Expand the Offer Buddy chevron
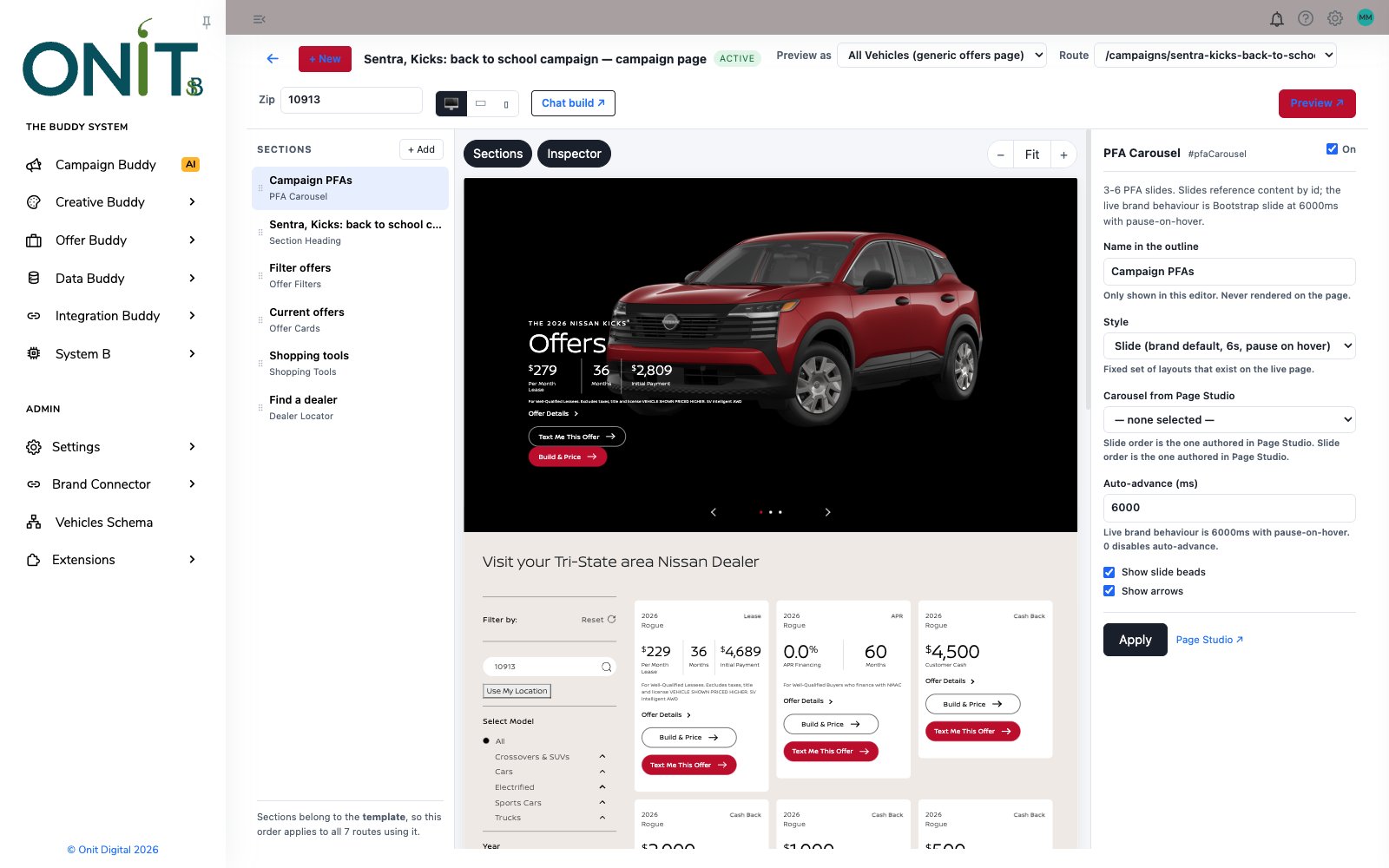Image resolution: width=1389 pixels, height=868 pixels. [193, 240]
